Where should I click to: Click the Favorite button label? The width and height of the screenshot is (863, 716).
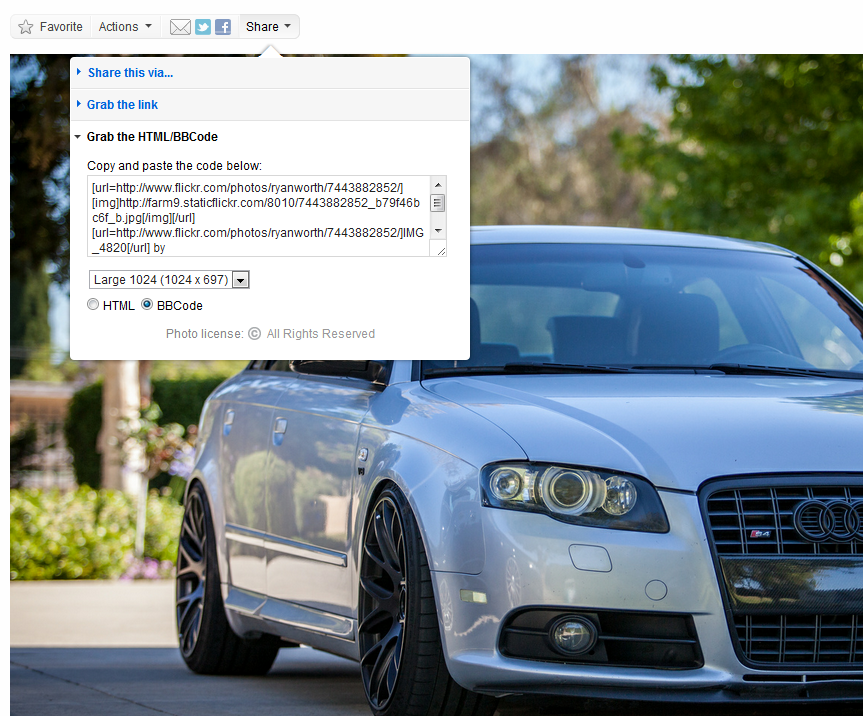point(61,27)
